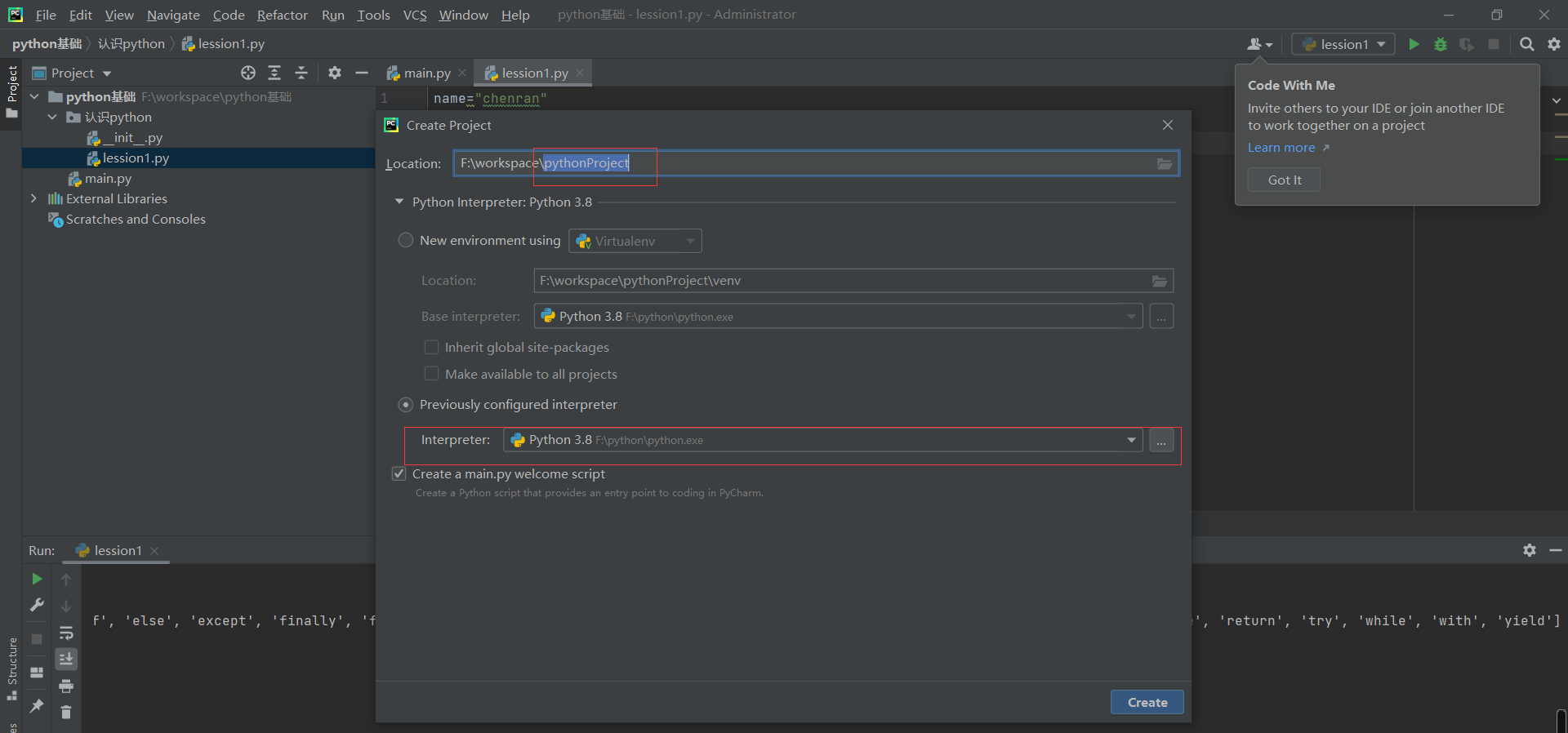Open Run panel settings gear
Screen dimensions: 1568x733
tap(1530, 550)
